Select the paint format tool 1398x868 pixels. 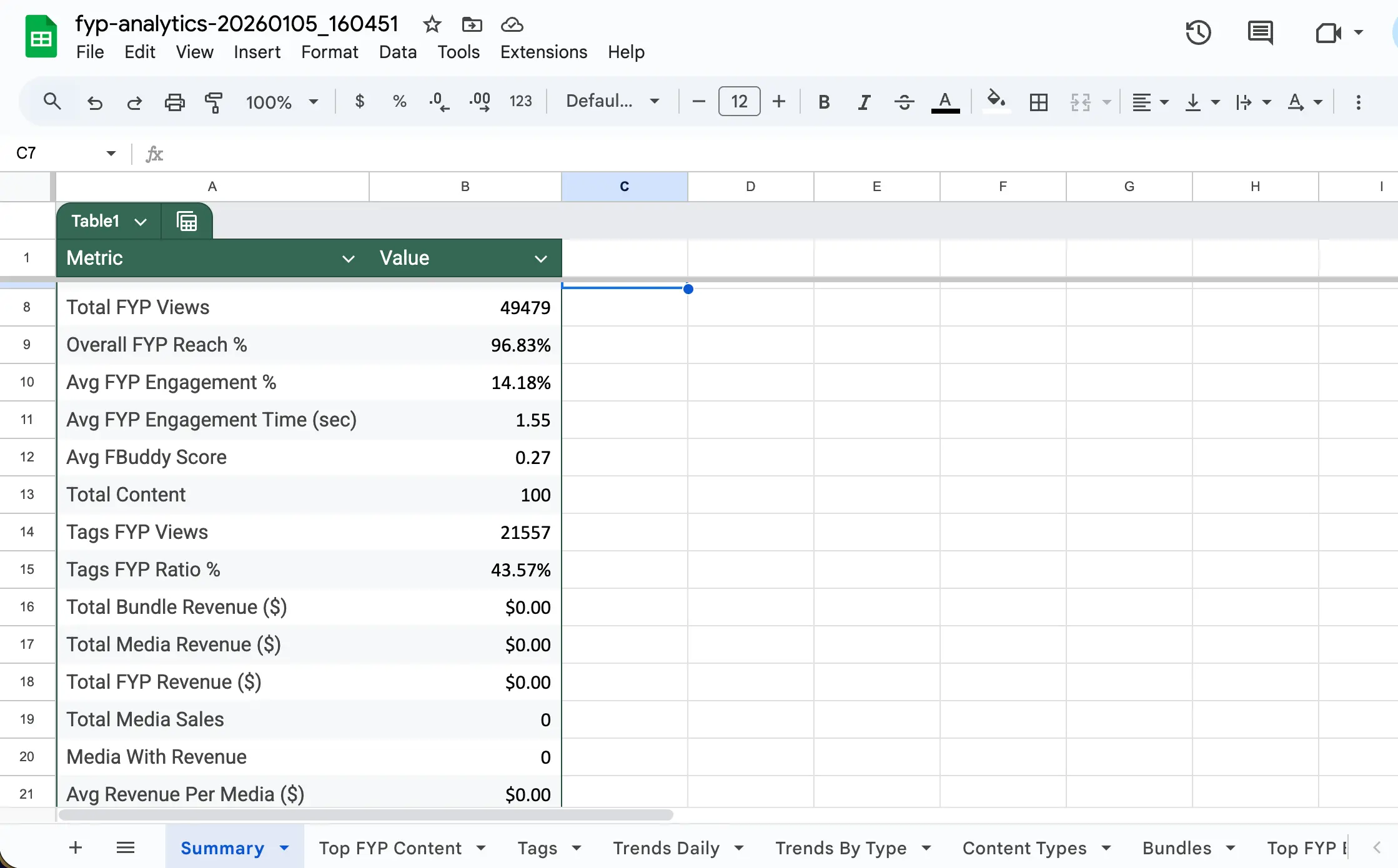[214, 101]
